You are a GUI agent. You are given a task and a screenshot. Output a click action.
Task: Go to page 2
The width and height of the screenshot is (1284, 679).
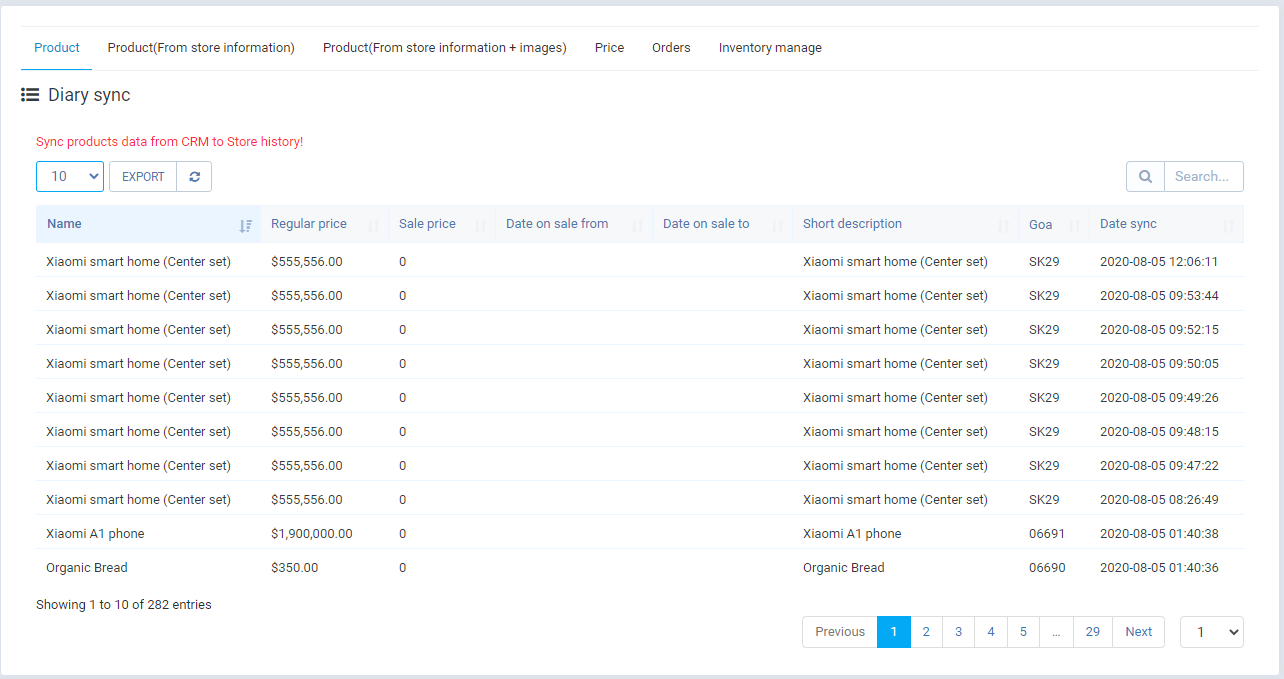coord(927,632)
